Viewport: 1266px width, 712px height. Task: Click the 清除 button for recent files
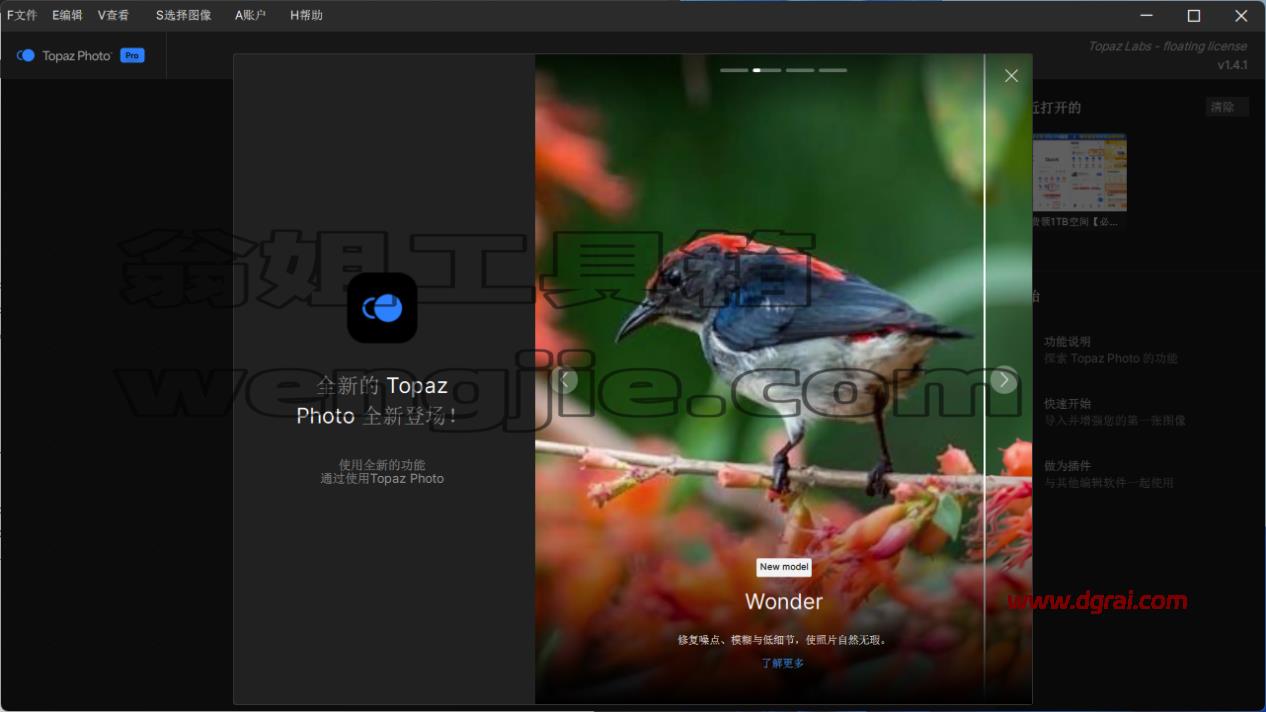1226,107
